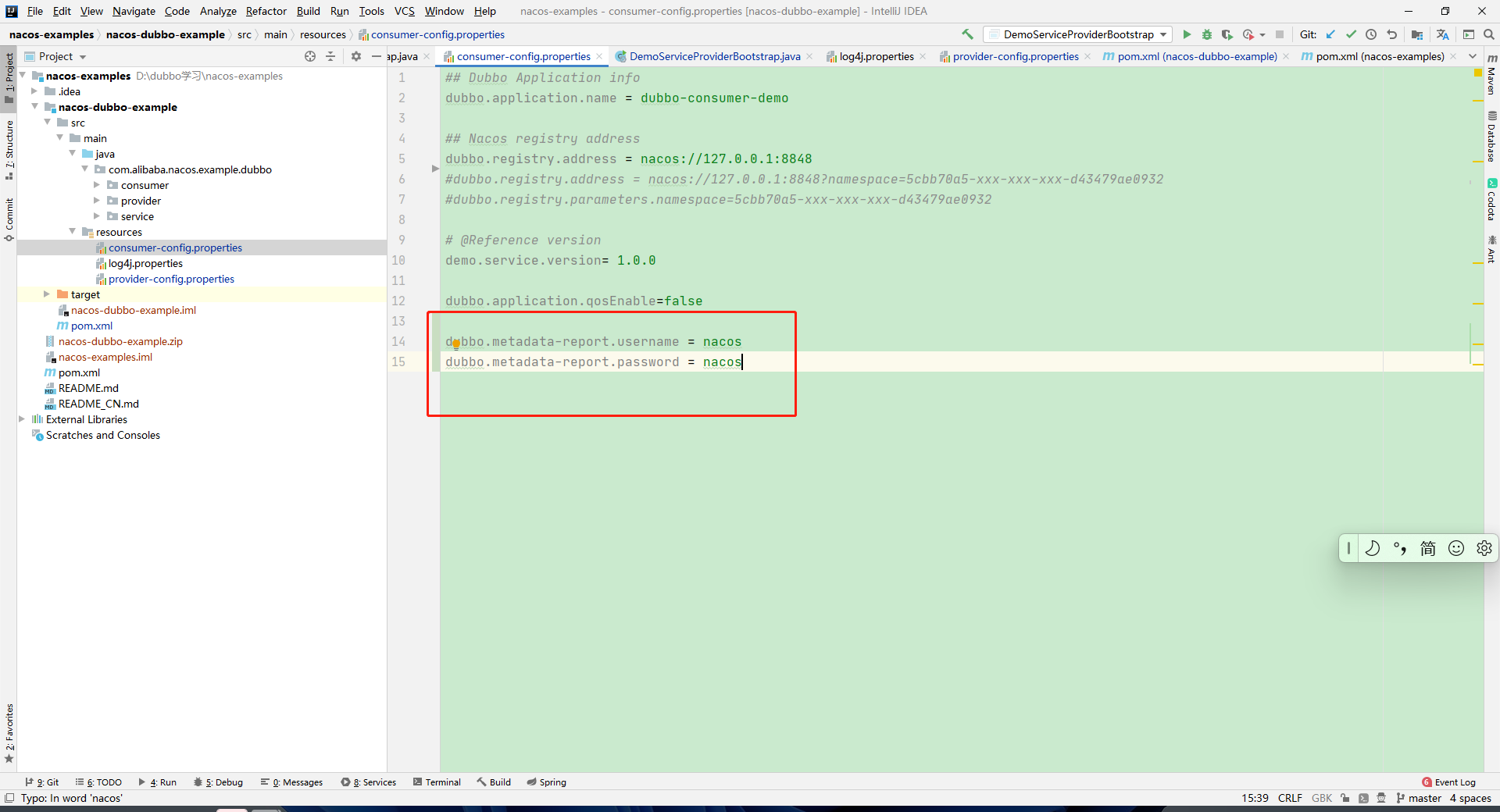Select provider-config.properties in project tree
Image resolution: width=1500 pixels, height=812 pixels.
(171, 279)
